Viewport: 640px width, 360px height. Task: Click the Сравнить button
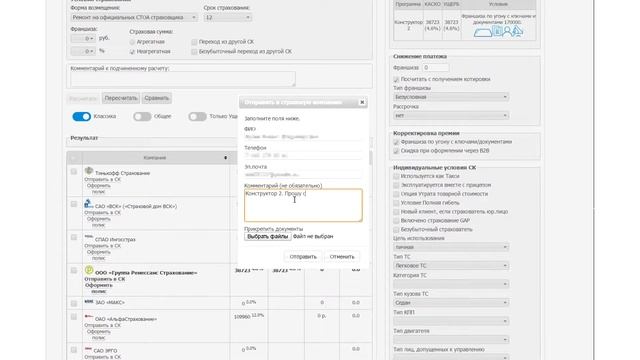tap(157, 98)
